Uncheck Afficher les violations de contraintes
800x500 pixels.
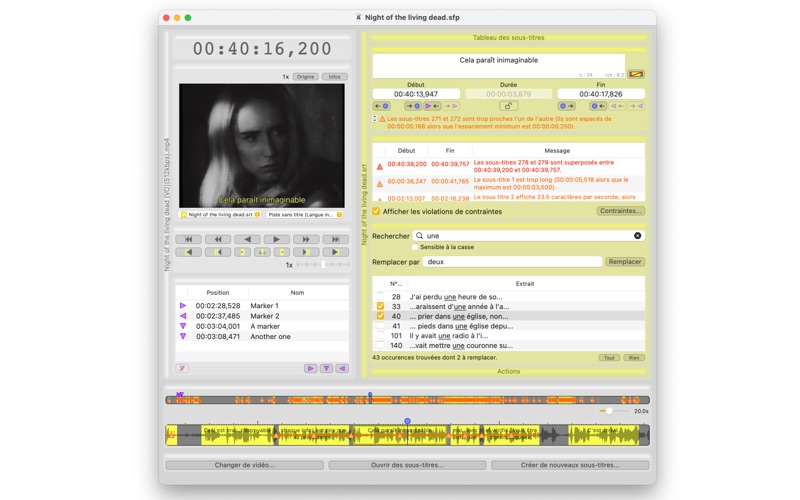tap(376, 211)
